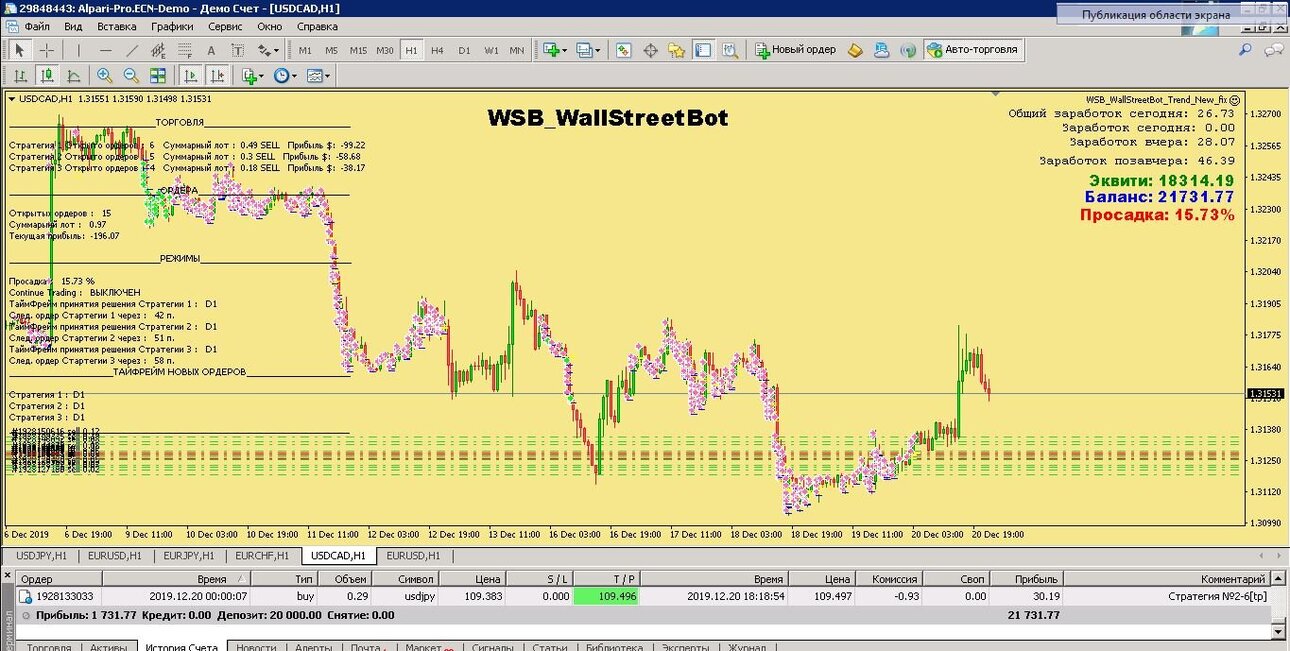Open the Файл menu

pyautogui.click(x=37, y=26)
